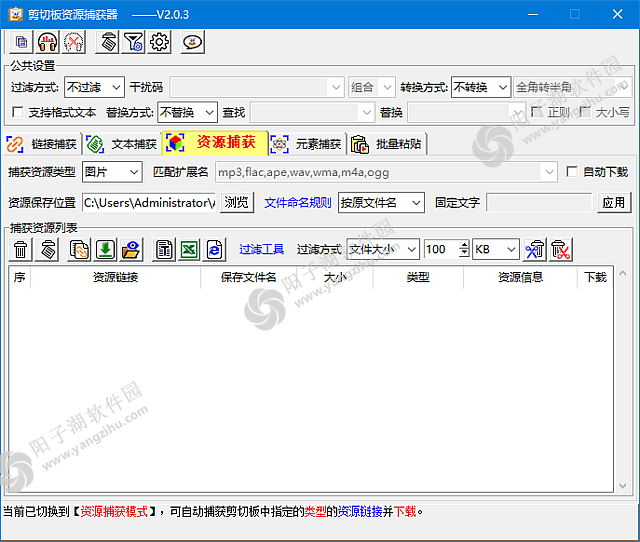Switch to 文本捕获 tab
The width and height of the screenshot is (640, 542).
click(x=122, y=144)
